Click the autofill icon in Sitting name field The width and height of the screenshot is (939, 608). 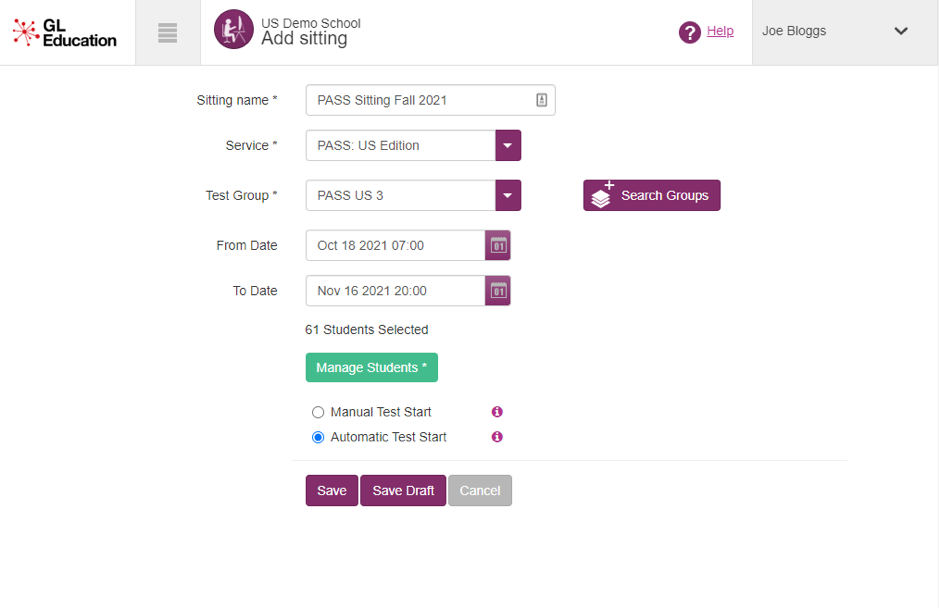click(x=541, y=100)
